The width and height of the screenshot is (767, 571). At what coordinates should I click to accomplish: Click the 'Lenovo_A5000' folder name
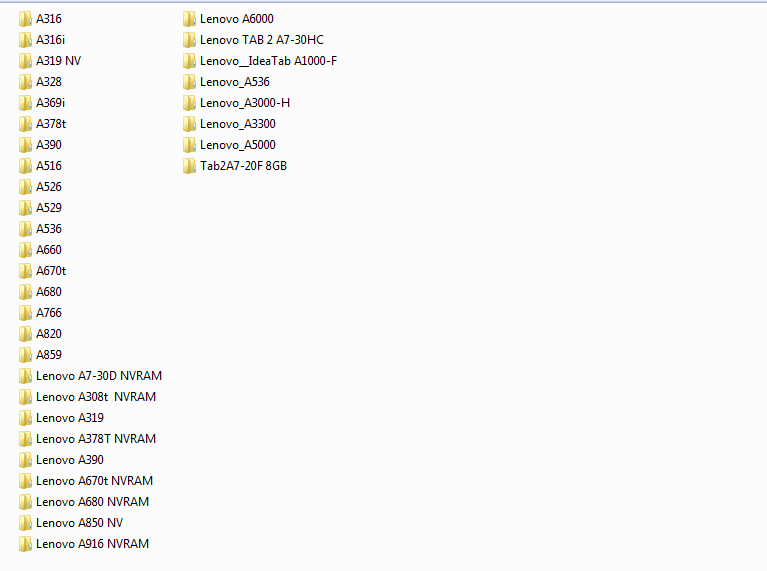coord(238,145)
